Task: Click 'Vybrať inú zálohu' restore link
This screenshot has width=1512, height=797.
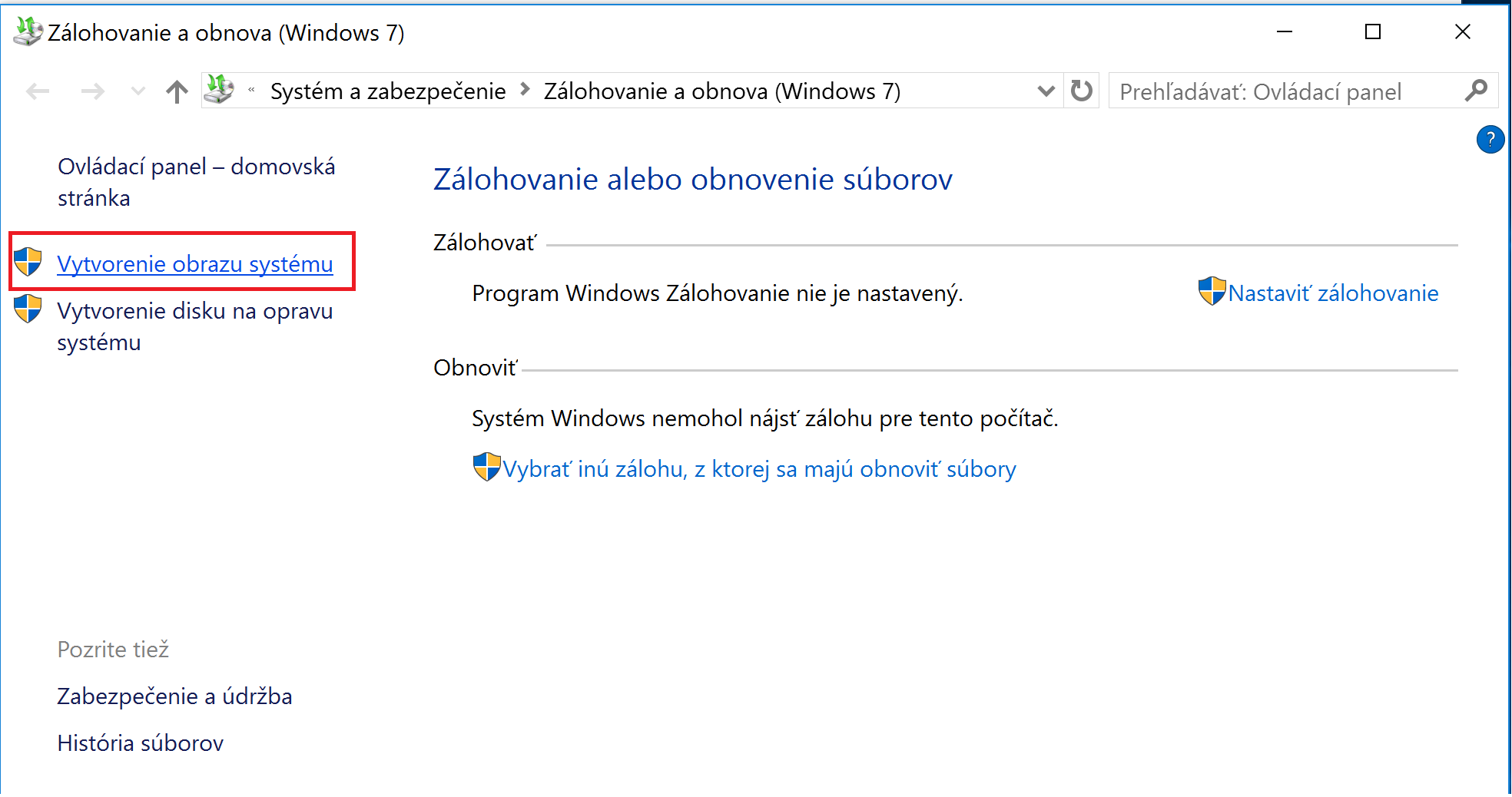Action: (759, 469)
